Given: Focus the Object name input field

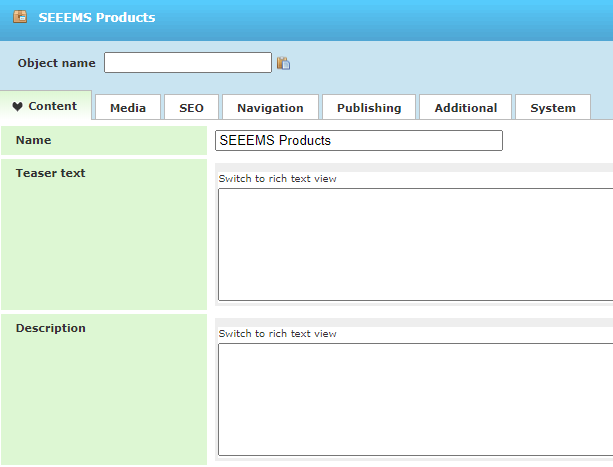Looking at the screenshot, I should point(188,63).
